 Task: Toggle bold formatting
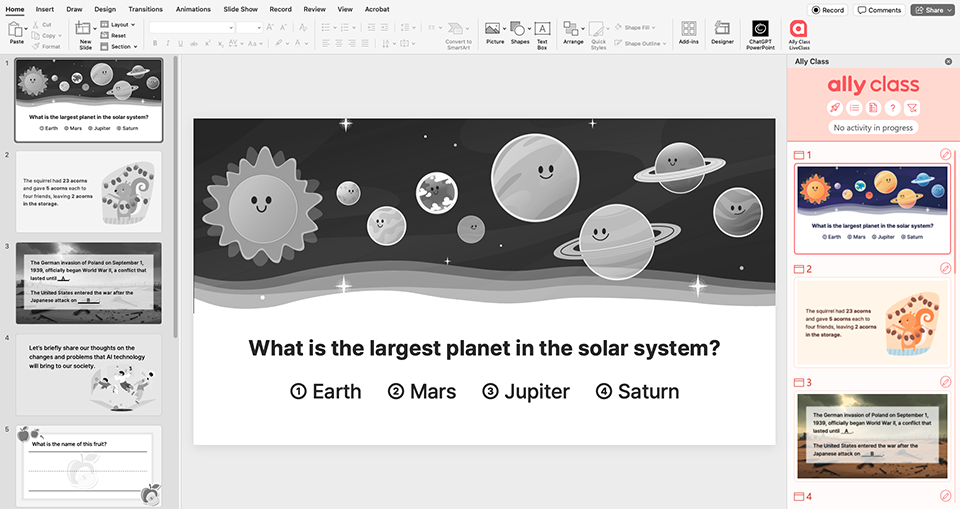coord(154,43)
